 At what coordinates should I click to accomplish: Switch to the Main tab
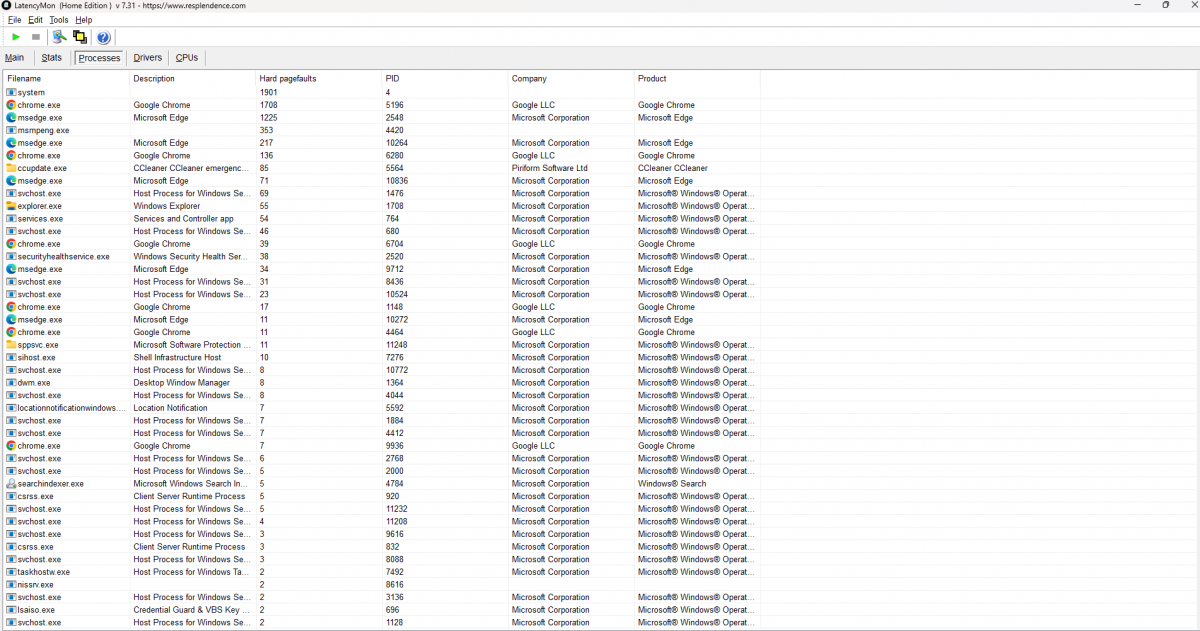(14, 58)
